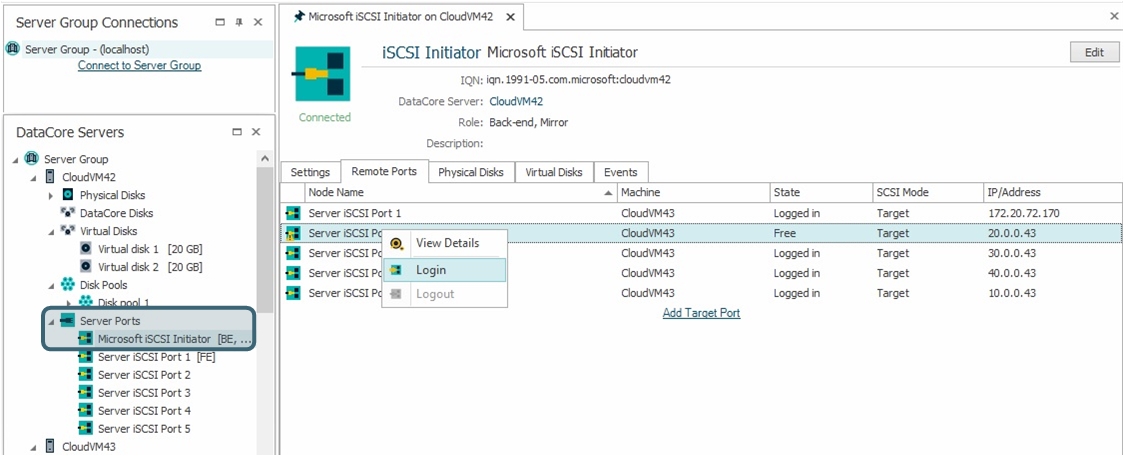
Task: Click the Server iSCSI Port 1 row icon
Action: [x=293, y=213]
